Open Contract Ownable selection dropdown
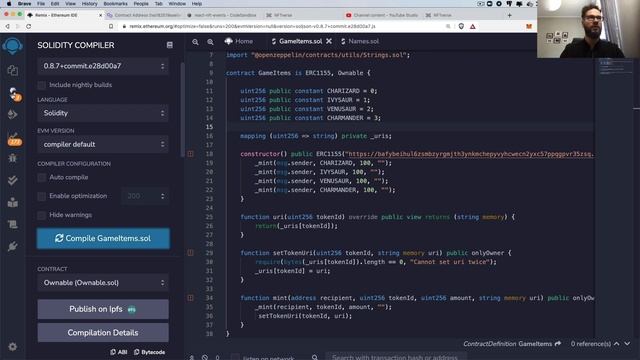 103,282
